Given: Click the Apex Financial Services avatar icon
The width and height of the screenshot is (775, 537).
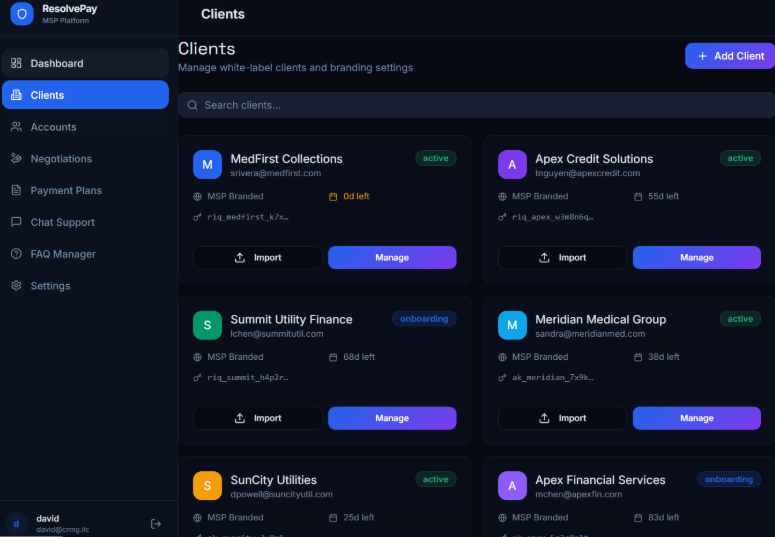Looking at the screenshot, I should (x=512, y=486).
